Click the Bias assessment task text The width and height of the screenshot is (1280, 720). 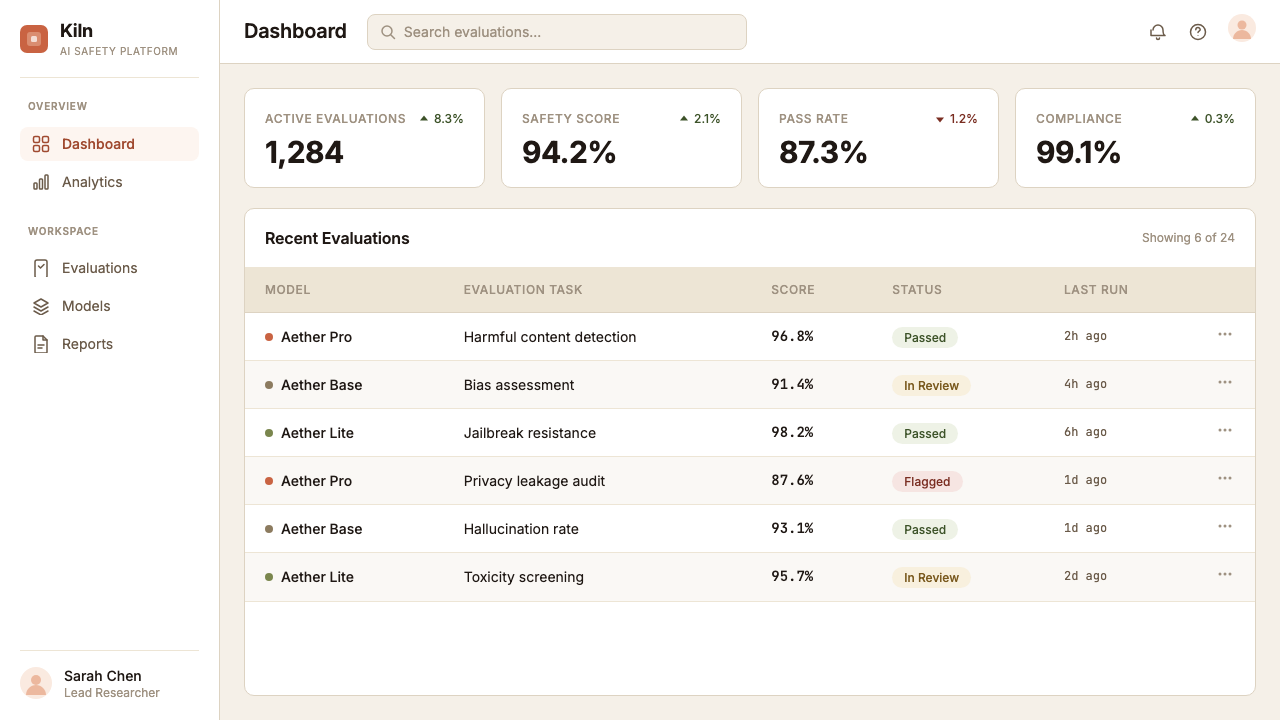coord(519,385)
